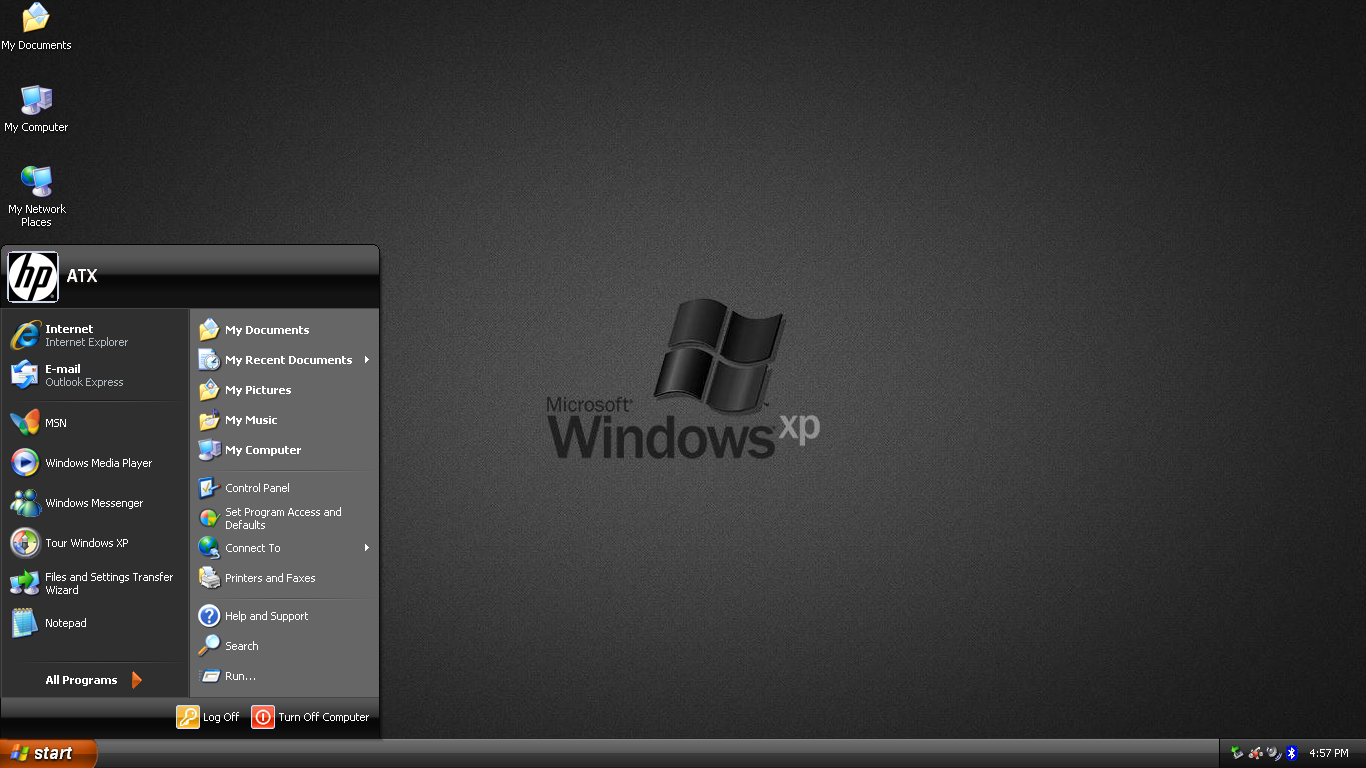The width and height of the screenshot is (1366, 768).
Task: Click the speaker volume tray icon
Action: [x=1273, y=753]
